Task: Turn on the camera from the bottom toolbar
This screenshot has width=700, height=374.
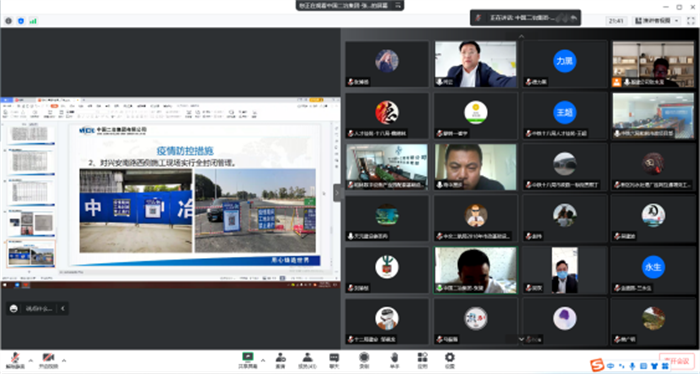Action: click(48, 360)
